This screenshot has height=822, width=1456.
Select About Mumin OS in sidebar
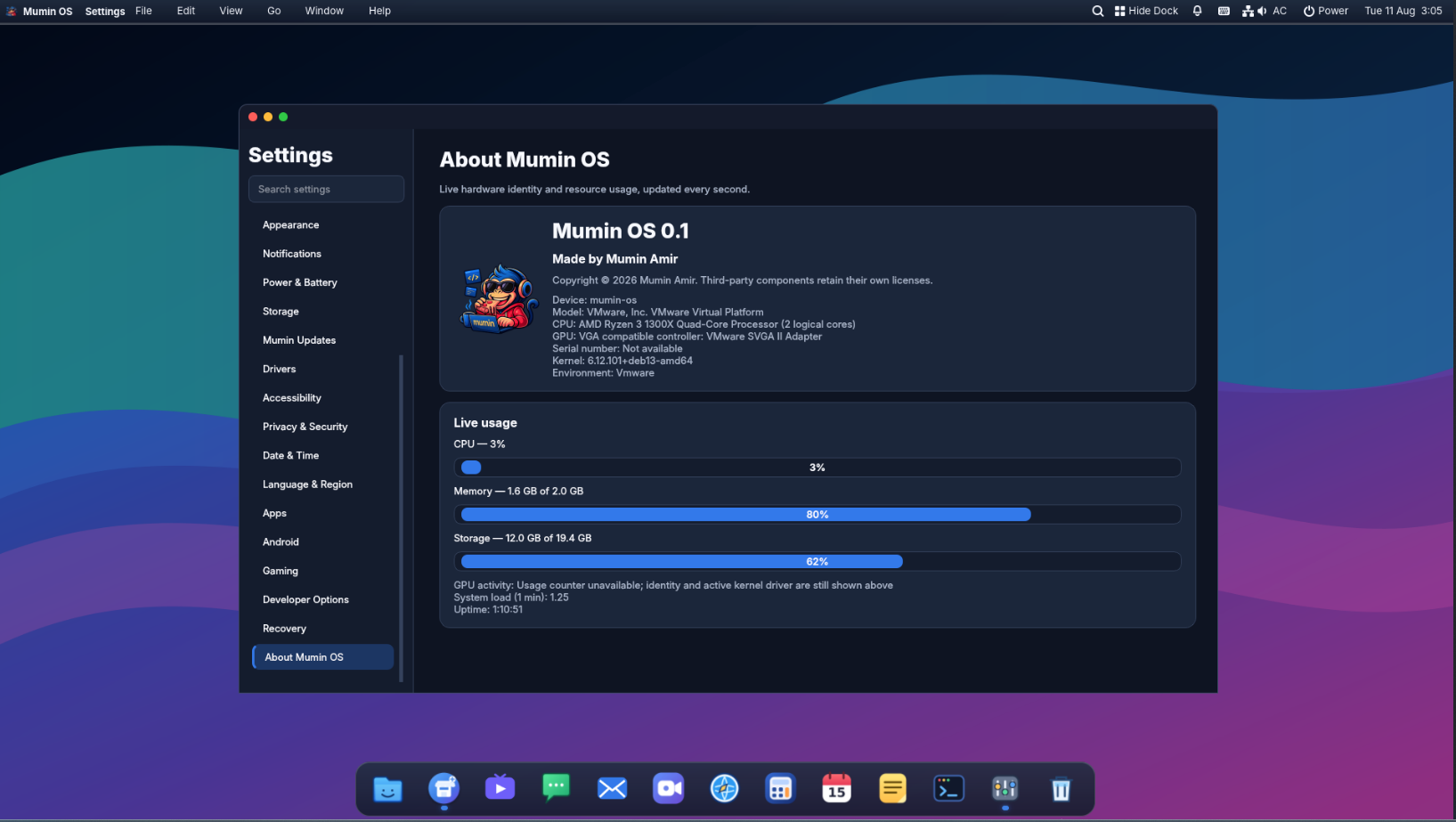323,657
